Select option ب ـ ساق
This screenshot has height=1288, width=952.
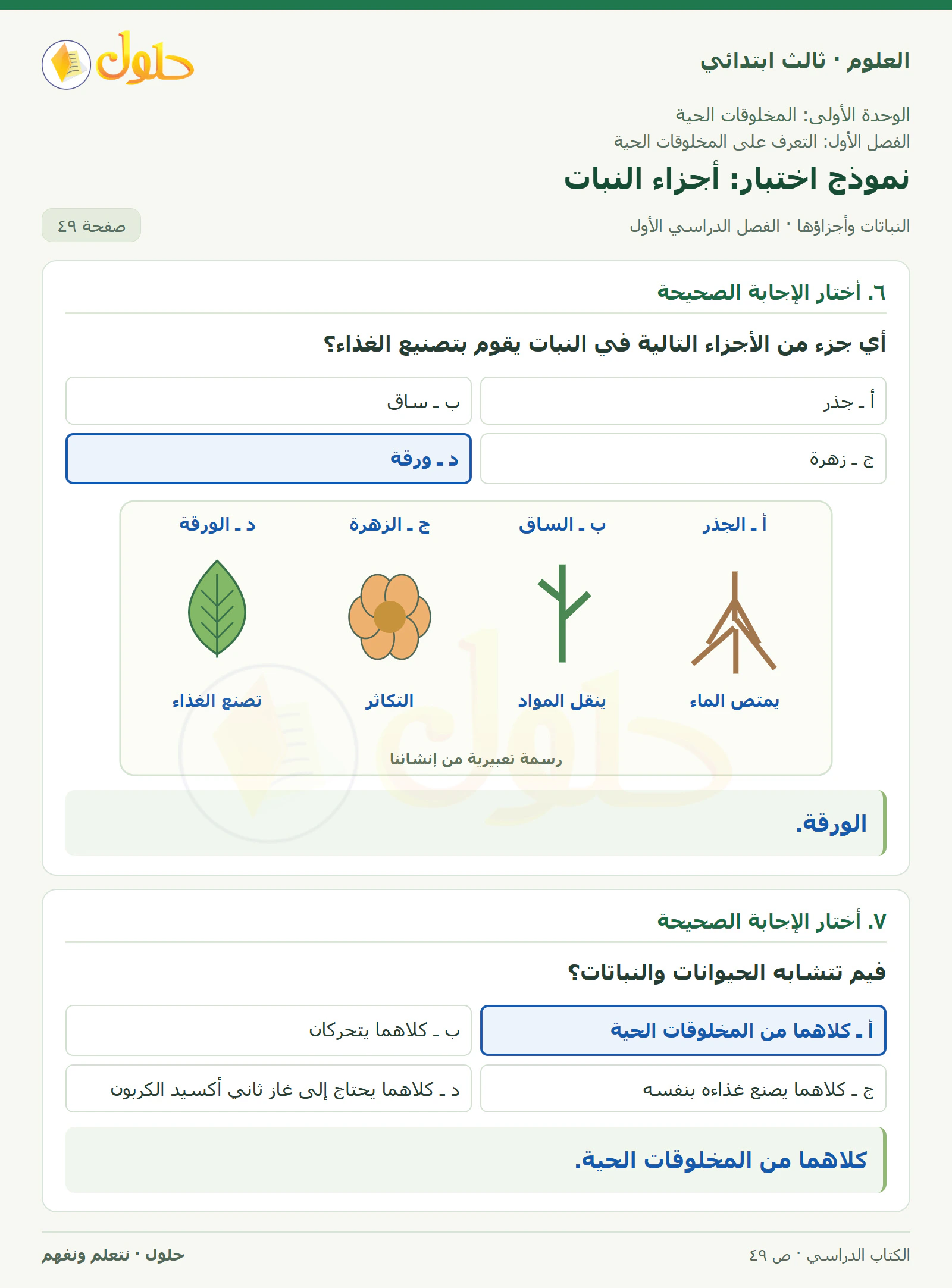268,400
